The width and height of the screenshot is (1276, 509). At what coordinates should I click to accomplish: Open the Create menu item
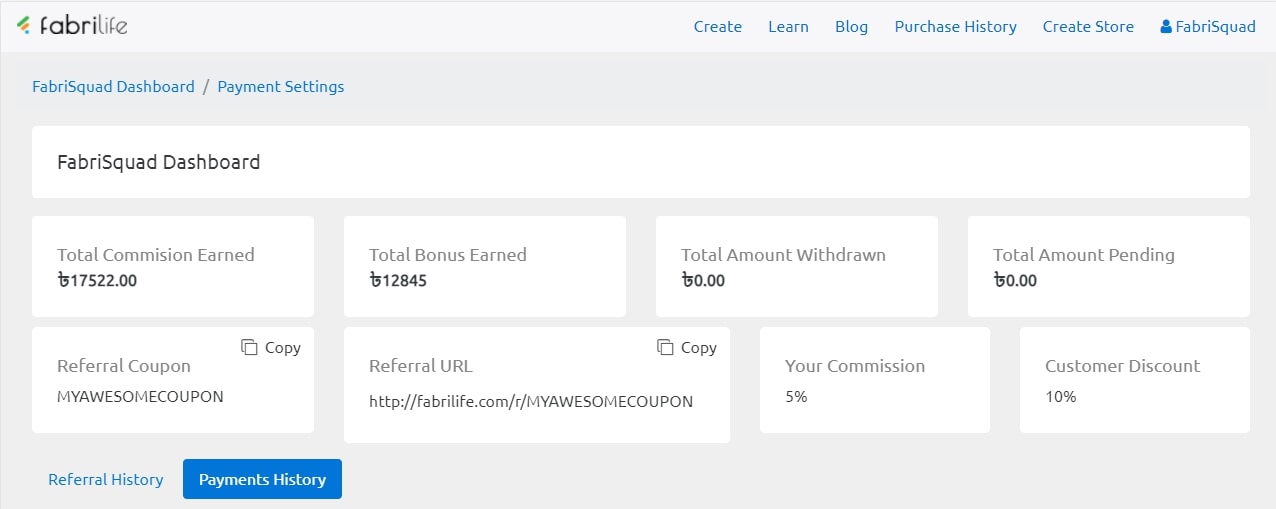[x=718, y=27]
